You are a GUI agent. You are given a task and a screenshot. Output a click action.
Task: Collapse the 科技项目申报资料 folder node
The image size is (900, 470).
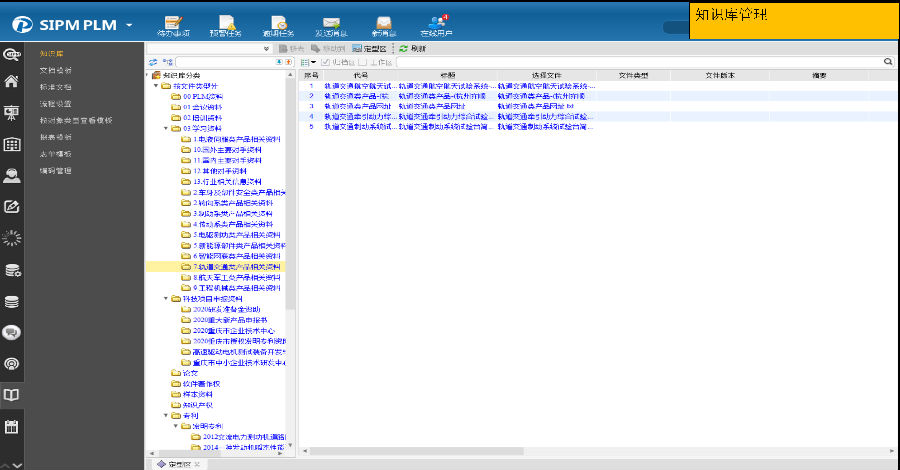(x=166, y=298)
